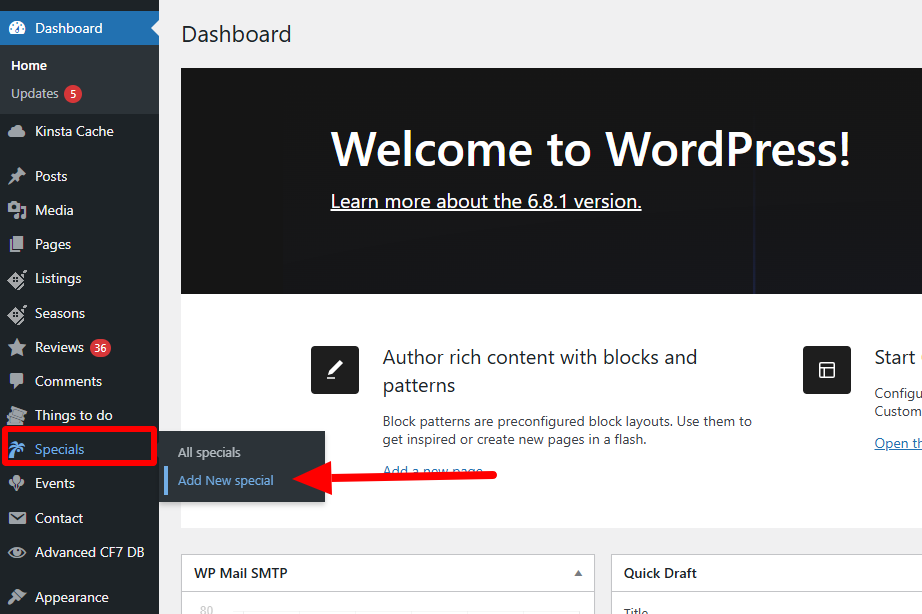Click the Comments speech bubble icon
922x614 pixels.
click(x=17, y=381)
